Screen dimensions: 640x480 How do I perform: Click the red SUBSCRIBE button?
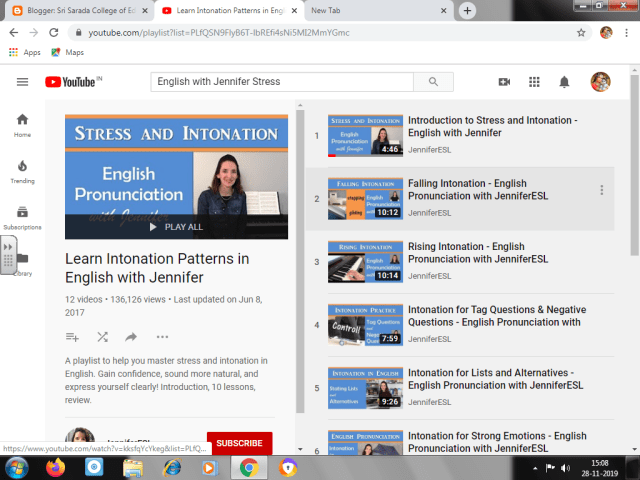(x=239, y=442)
